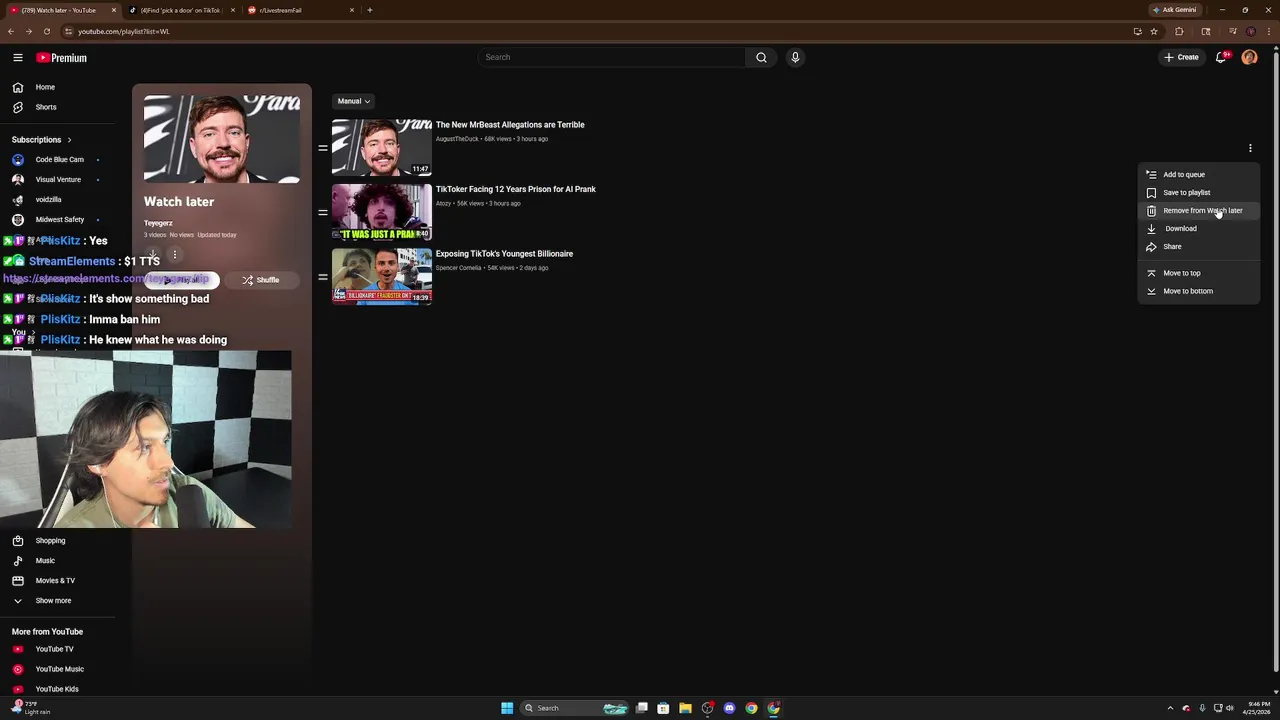Open the YouTube account avatar menu
This screenshot has height=720, width=1280.
1249,57
